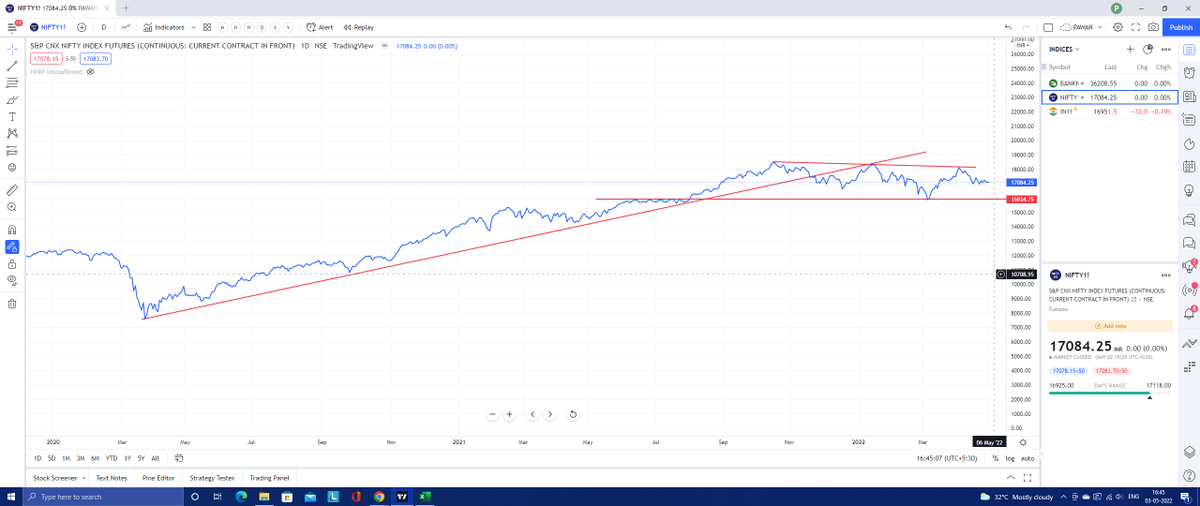Toggle HPRP-Unconfirmed indicator visibility

pyautogui.click(x=90, y=72)
